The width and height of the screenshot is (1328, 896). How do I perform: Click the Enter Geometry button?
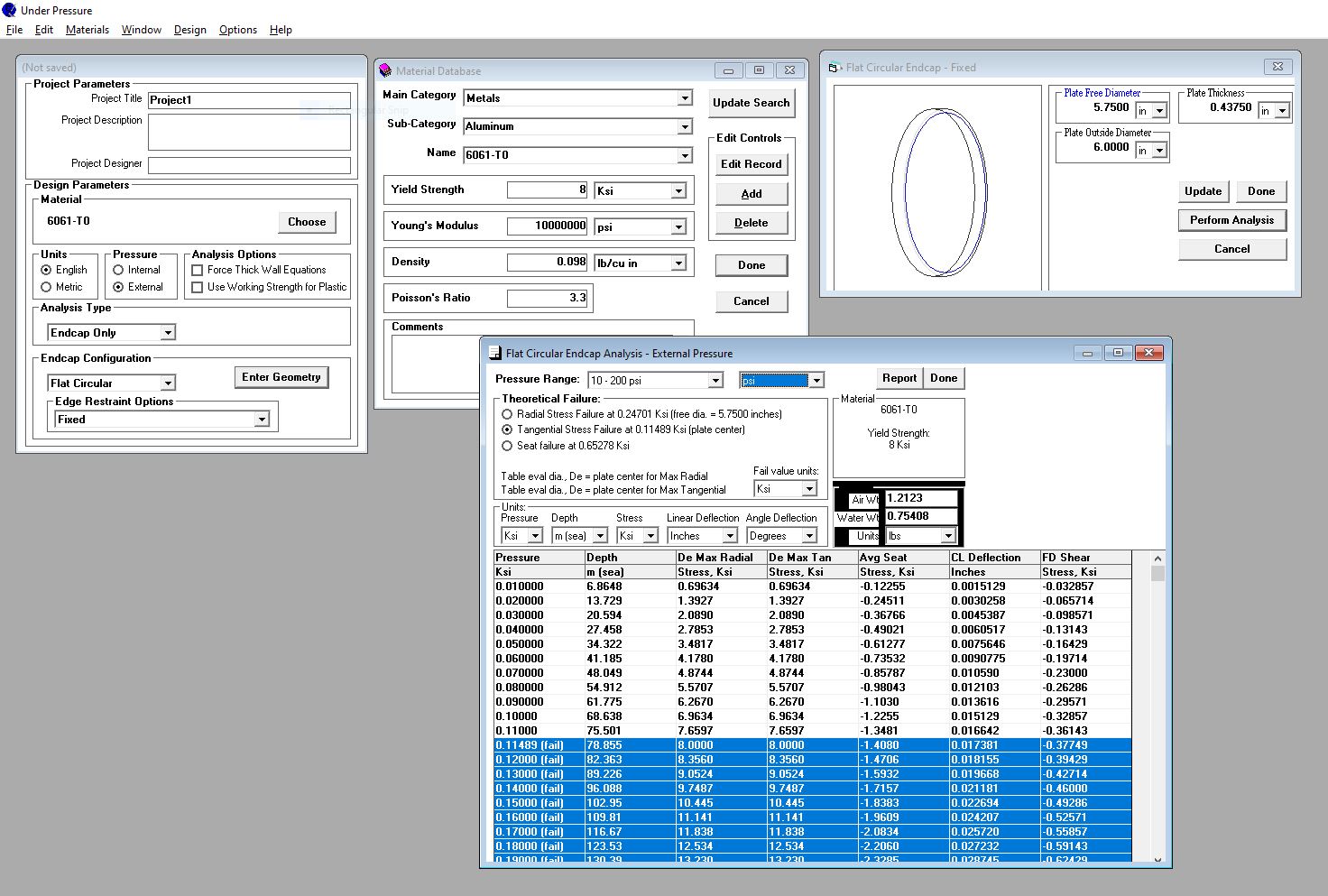281,377
